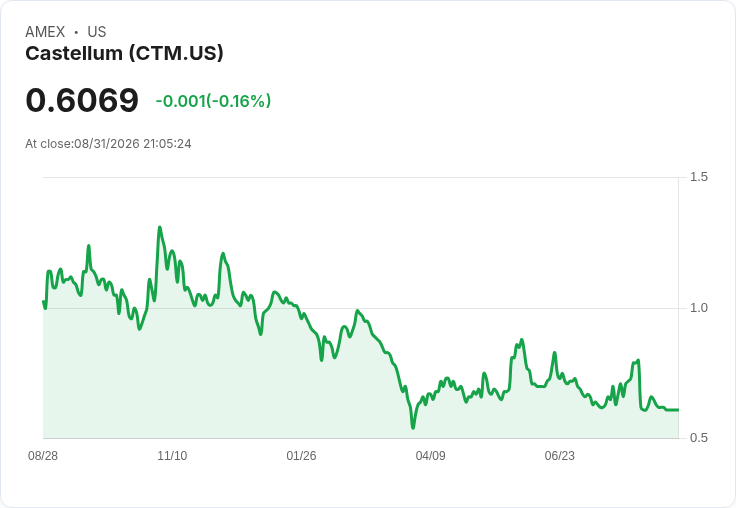Click the 06/23 x-axis date label
Image resolution: width=736 pixels, height=508 pixels.
(560, 456)
